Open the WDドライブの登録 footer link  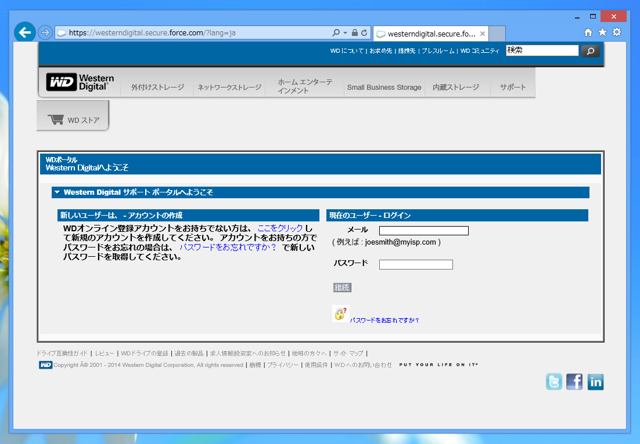144,353
